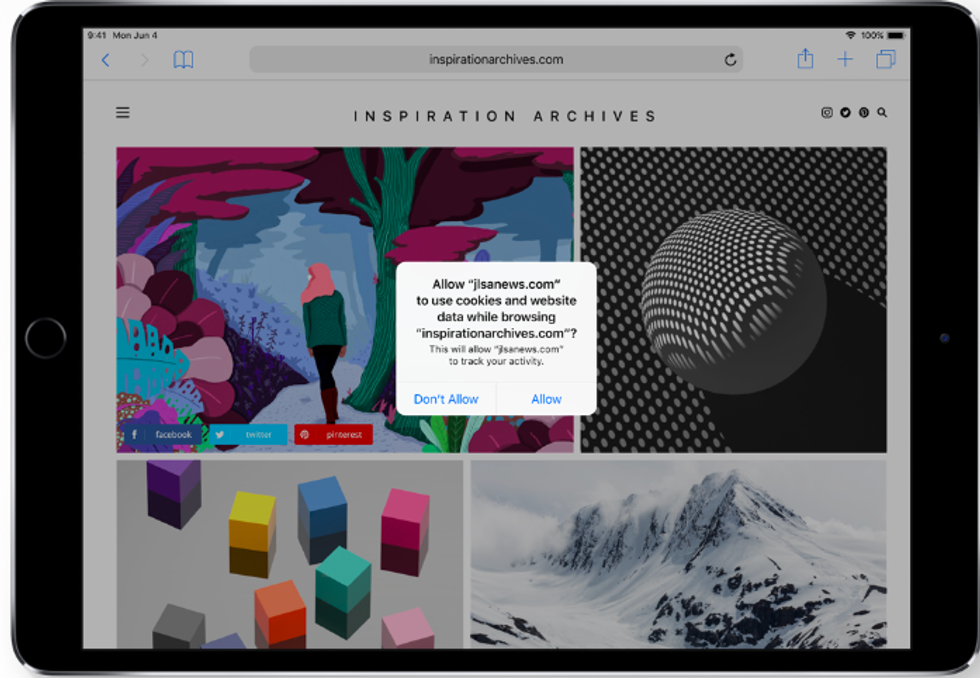Open the Instagram icon in site header
The height and width of the screenshot is (678, 980).
(x=827, y=113)
